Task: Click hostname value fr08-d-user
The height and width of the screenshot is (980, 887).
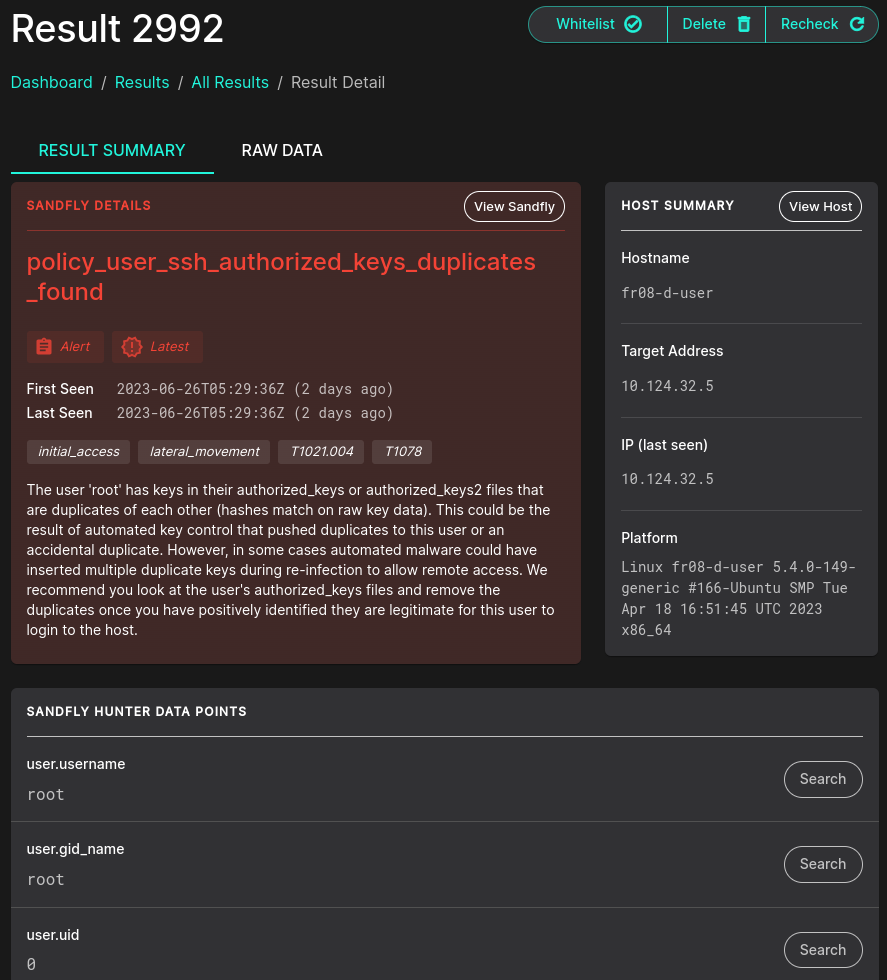Action: [x=667, y=293]
